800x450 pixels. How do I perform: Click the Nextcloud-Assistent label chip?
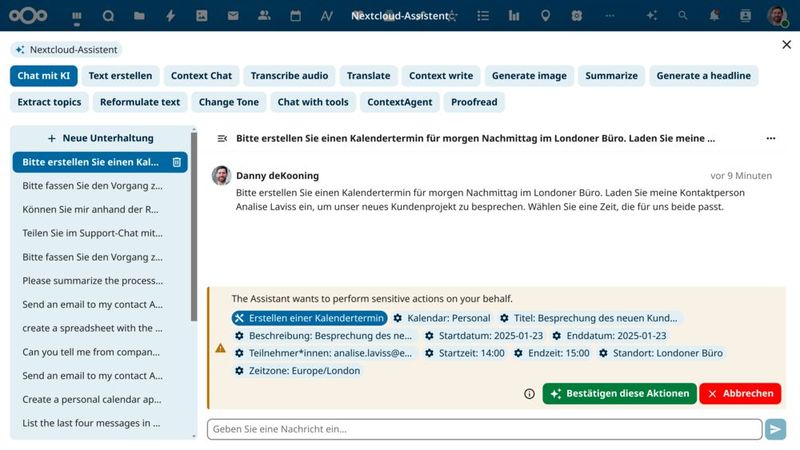coord(66,49)
